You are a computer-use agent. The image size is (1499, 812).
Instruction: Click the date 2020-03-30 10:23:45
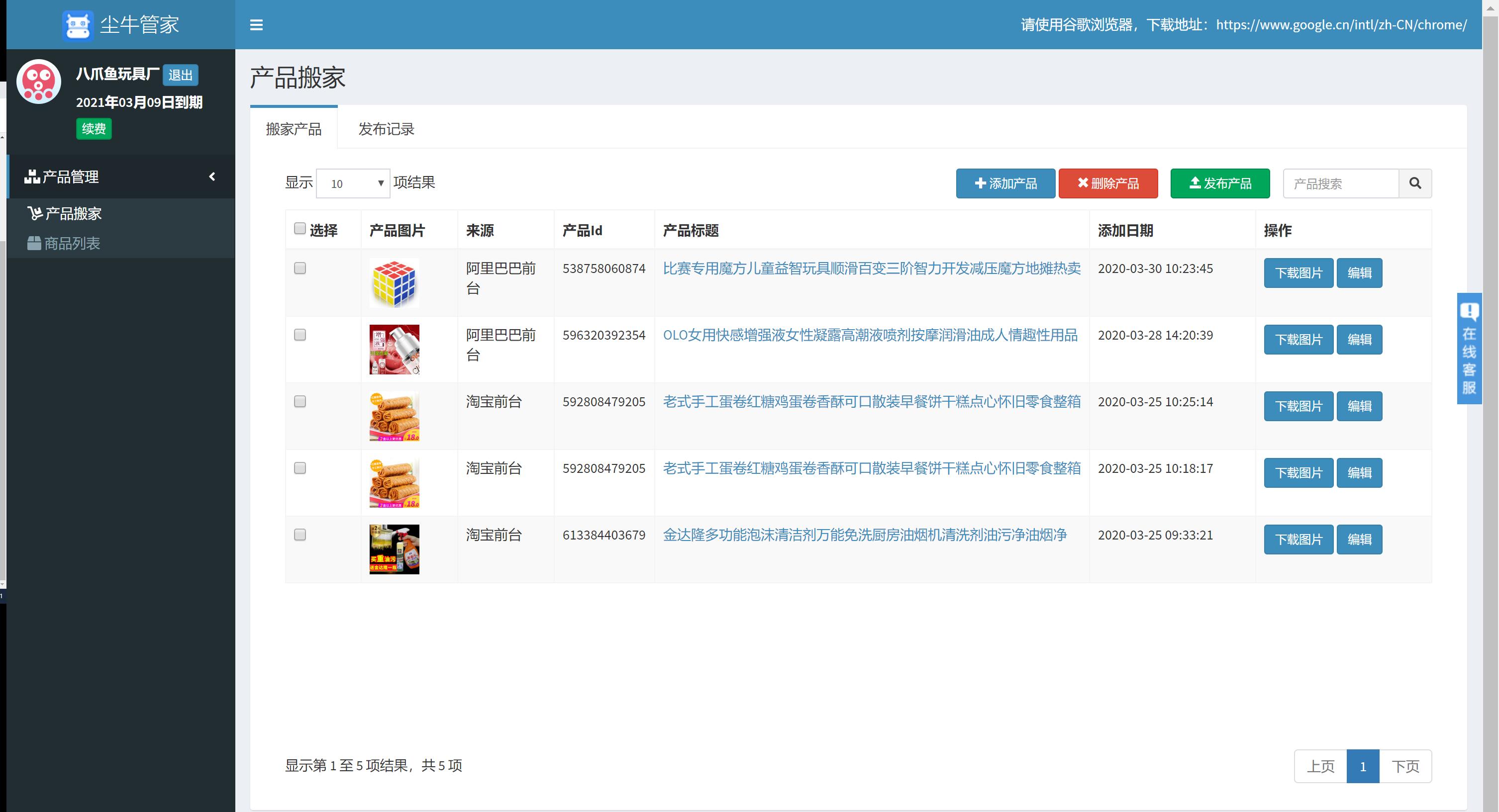coord(1155,268)
